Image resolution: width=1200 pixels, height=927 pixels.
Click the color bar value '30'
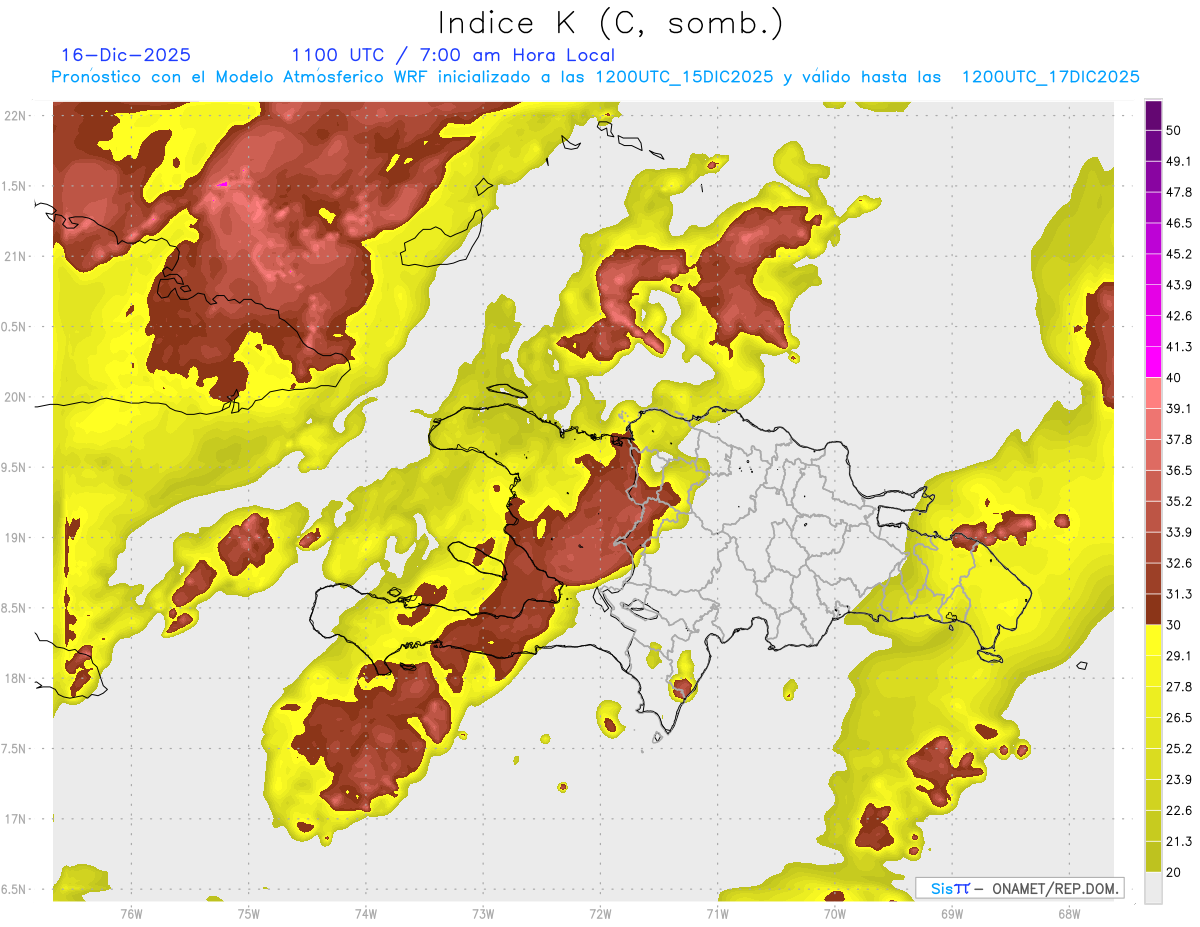pos(1174,625)
